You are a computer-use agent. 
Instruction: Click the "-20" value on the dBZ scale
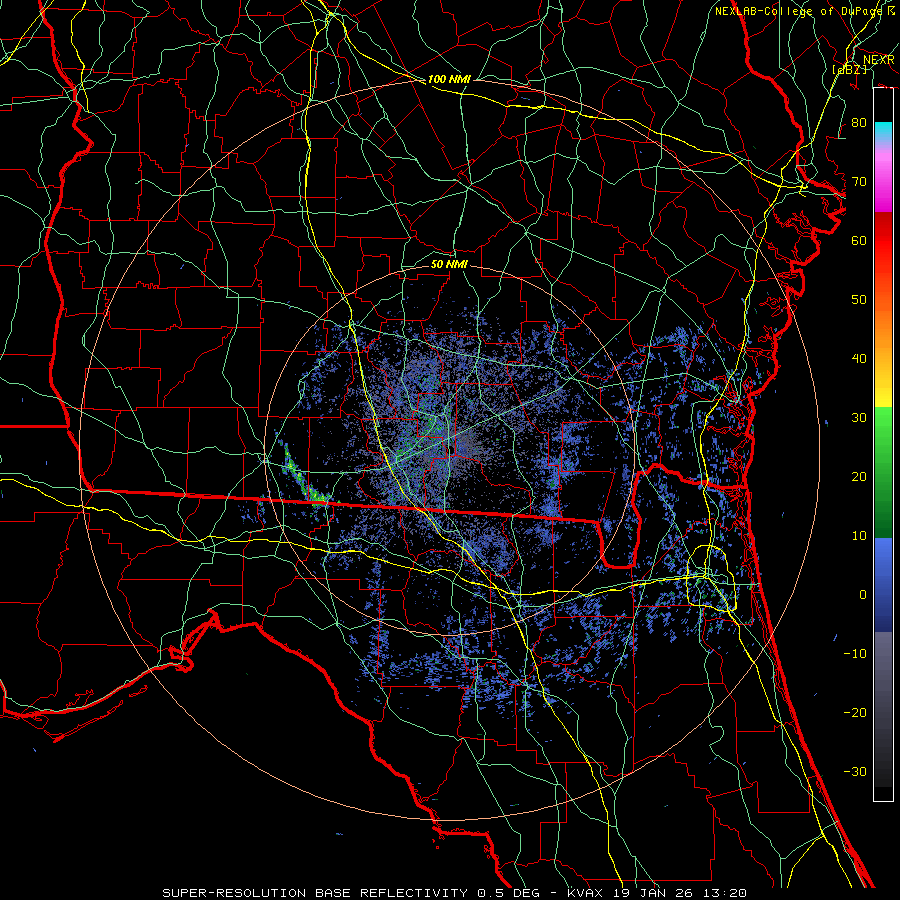pyautogui.click(x=855, y=712)
